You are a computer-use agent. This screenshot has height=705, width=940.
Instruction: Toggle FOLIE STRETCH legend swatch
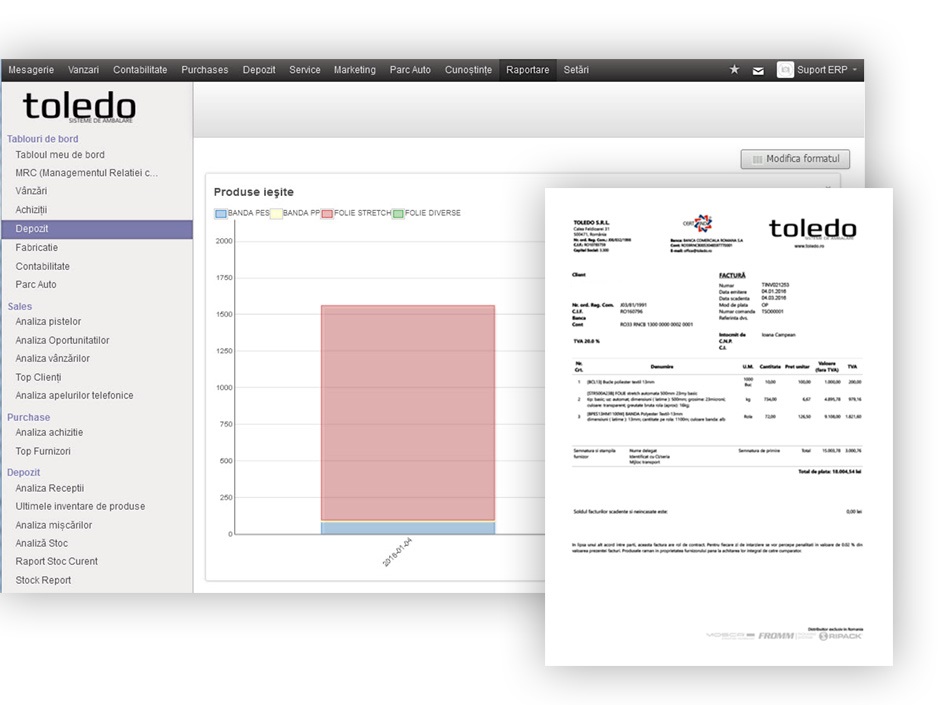(x=327, y=213)
